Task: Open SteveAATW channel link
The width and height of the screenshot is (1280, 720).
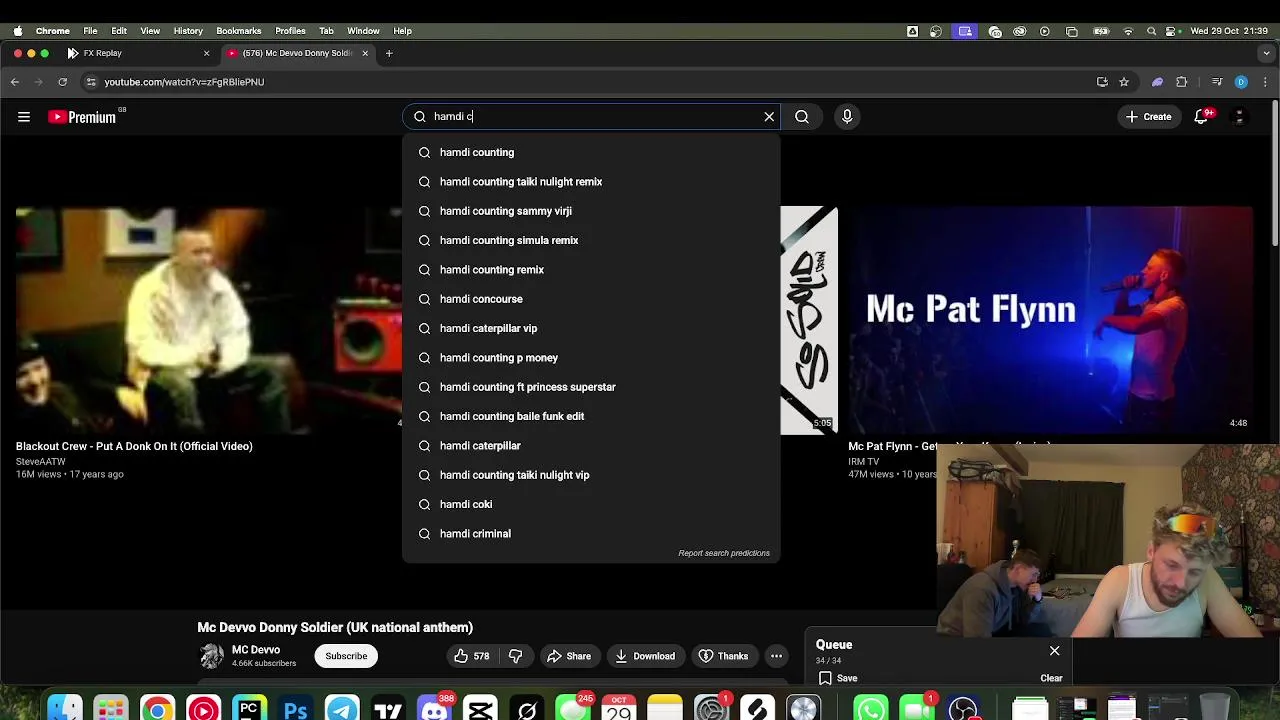Action: [41, 462]
